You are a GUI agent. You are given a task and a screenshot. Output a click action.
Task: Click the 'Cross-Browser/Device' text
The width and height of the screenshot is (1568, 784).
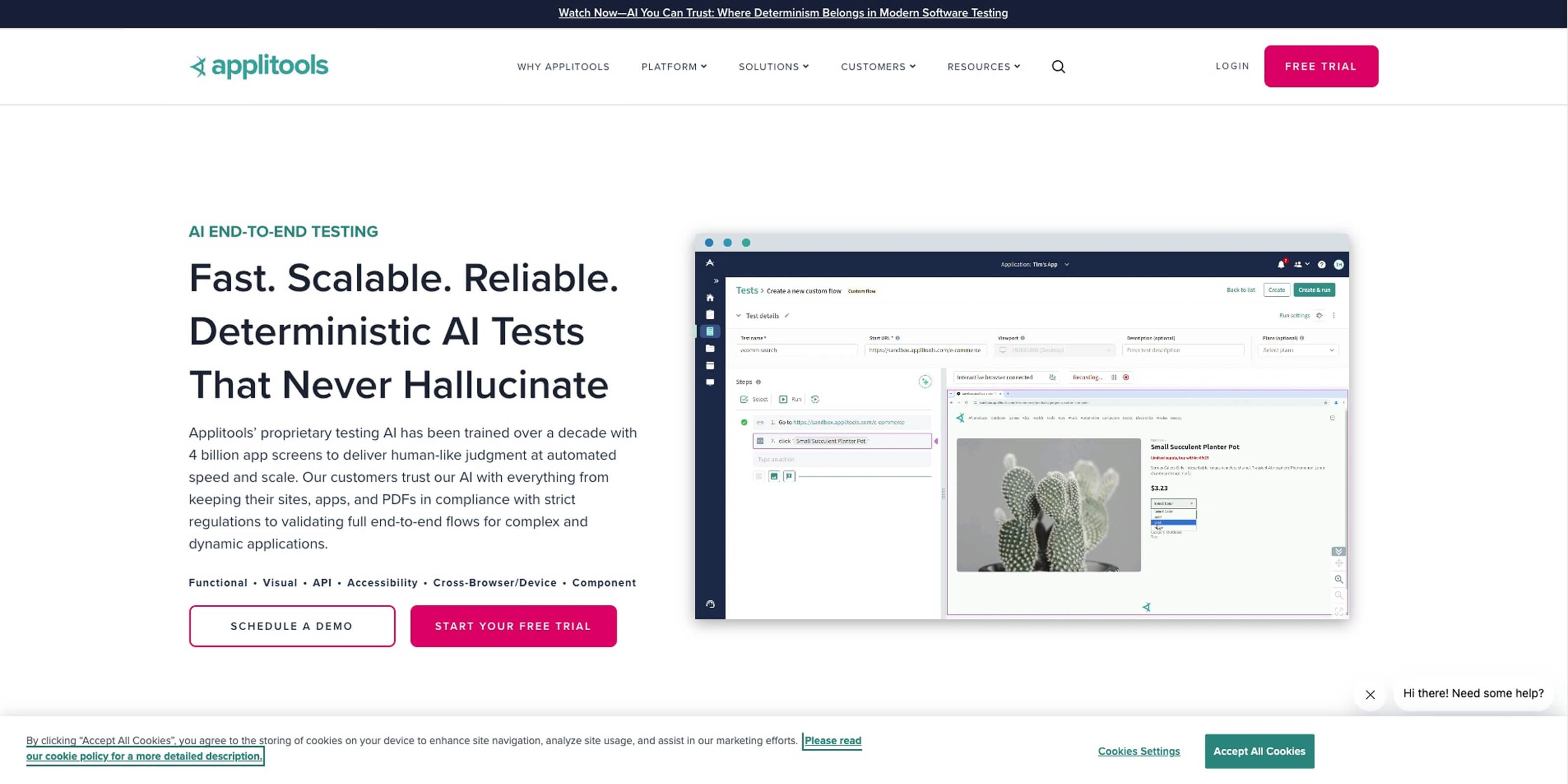click(495, 583)
